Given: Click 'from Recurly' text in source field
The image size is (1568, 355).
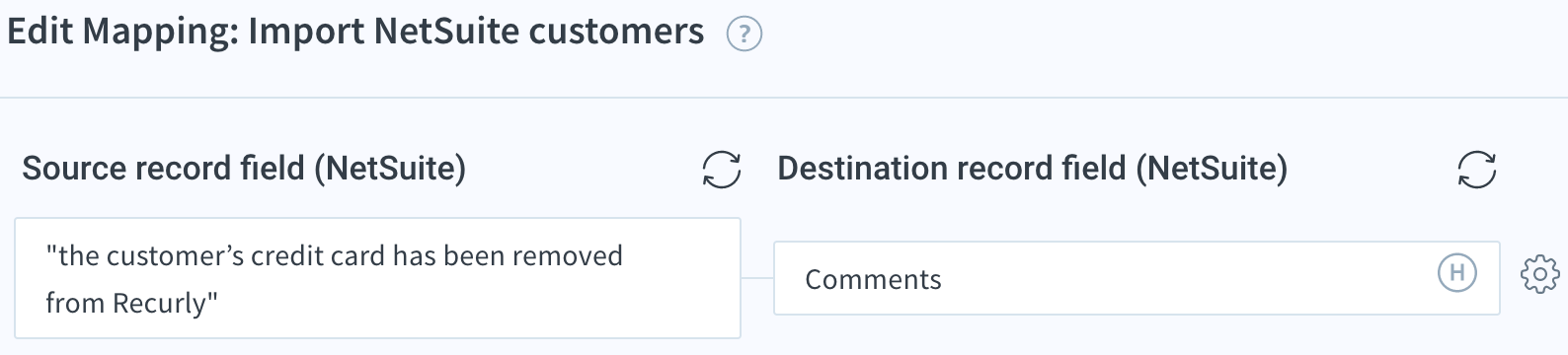Looking at the screenshot, I should [131, 303].
